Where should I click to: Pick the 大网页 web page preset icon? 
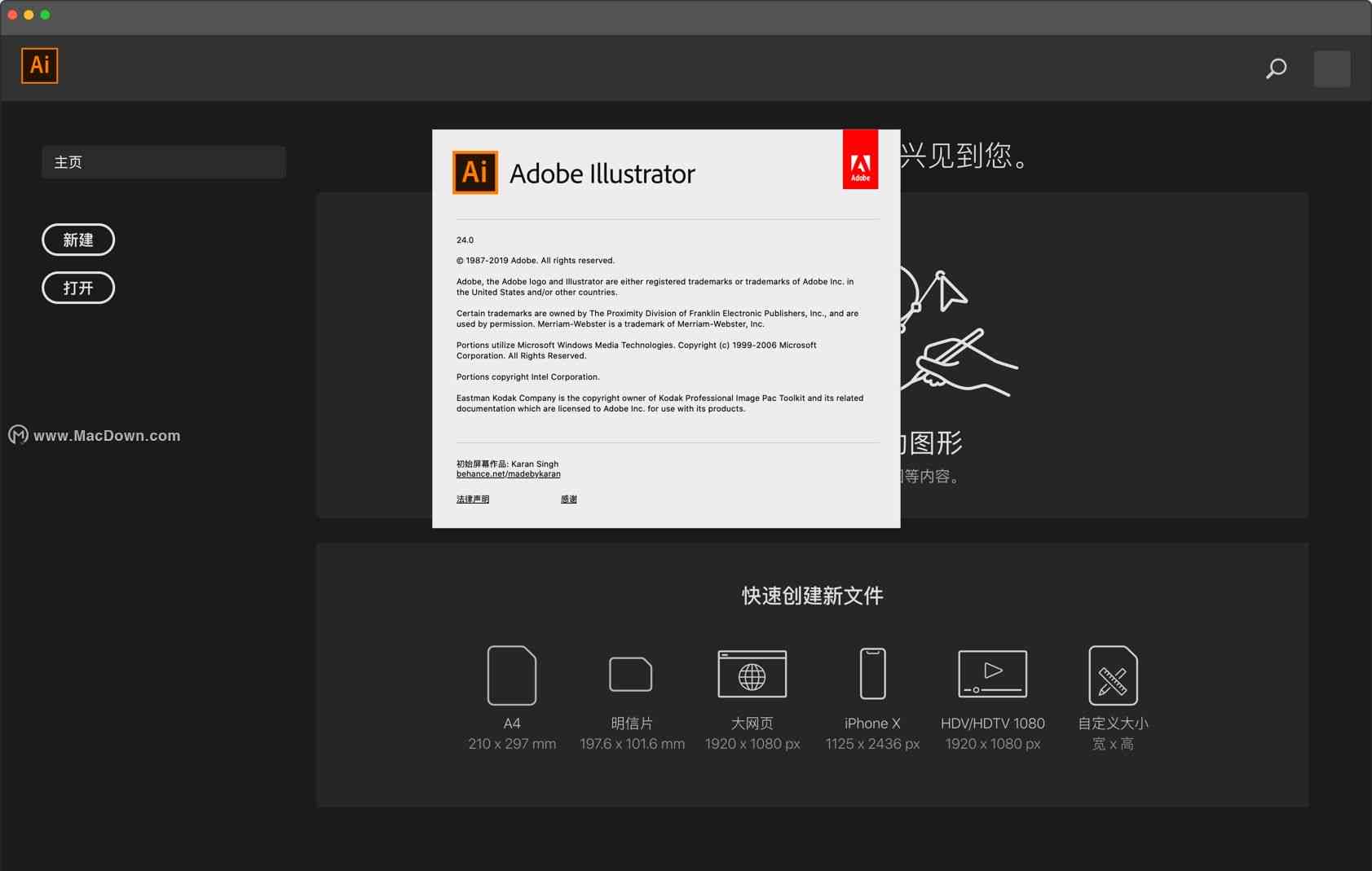[752, 674]
